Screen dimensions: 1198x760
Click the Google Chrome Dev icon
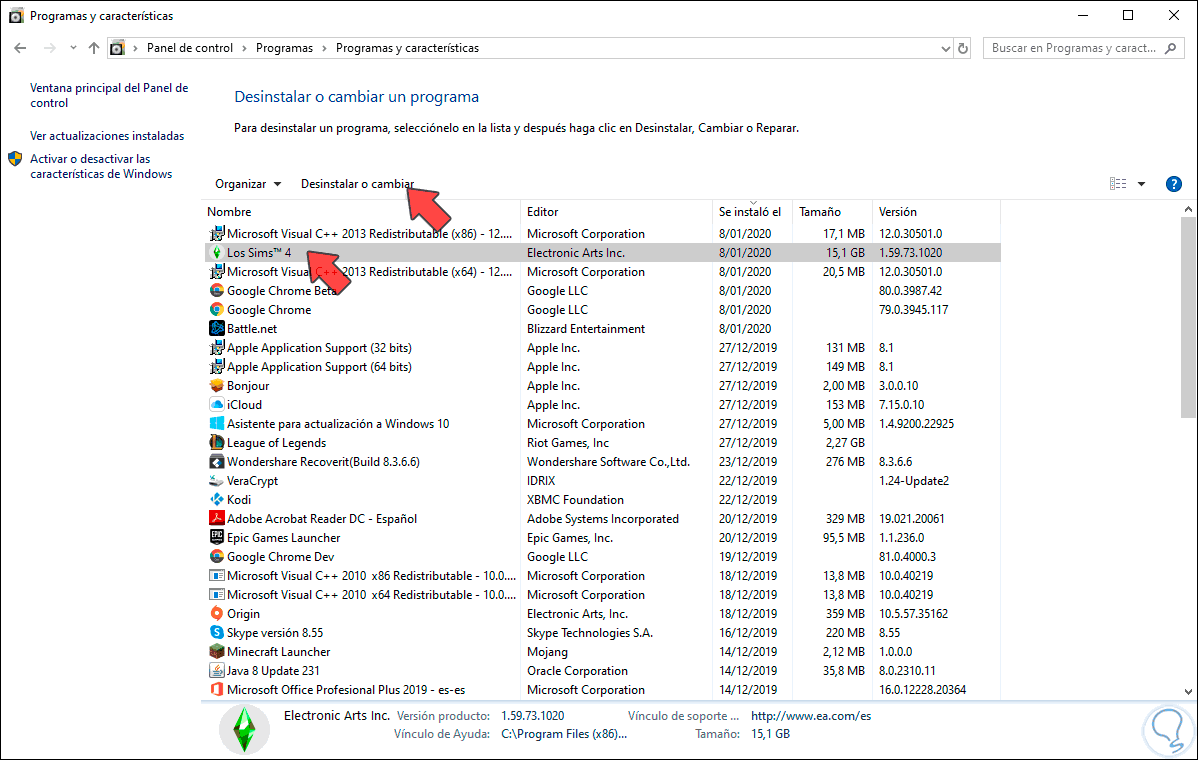coord(217,557)
